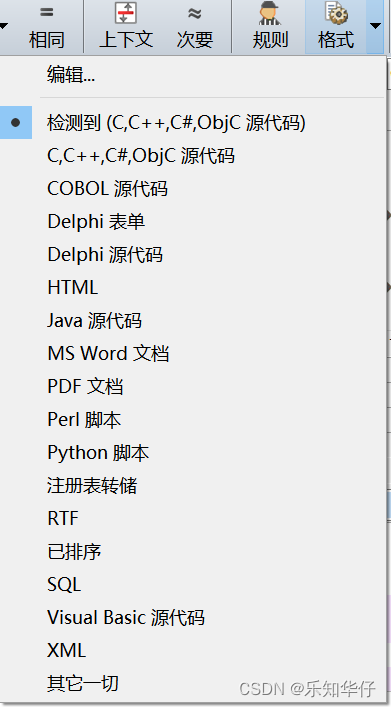
Task: Select PDF 文档 format
Action: 85,386
